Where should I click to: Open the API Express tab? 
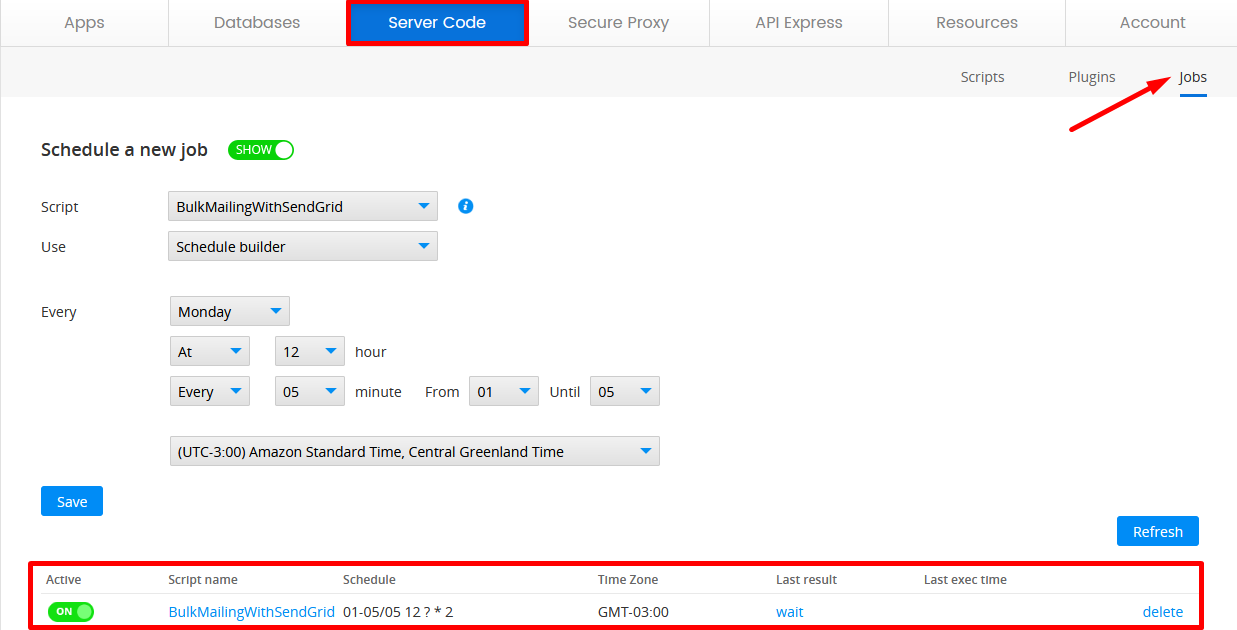pos(799,22)
